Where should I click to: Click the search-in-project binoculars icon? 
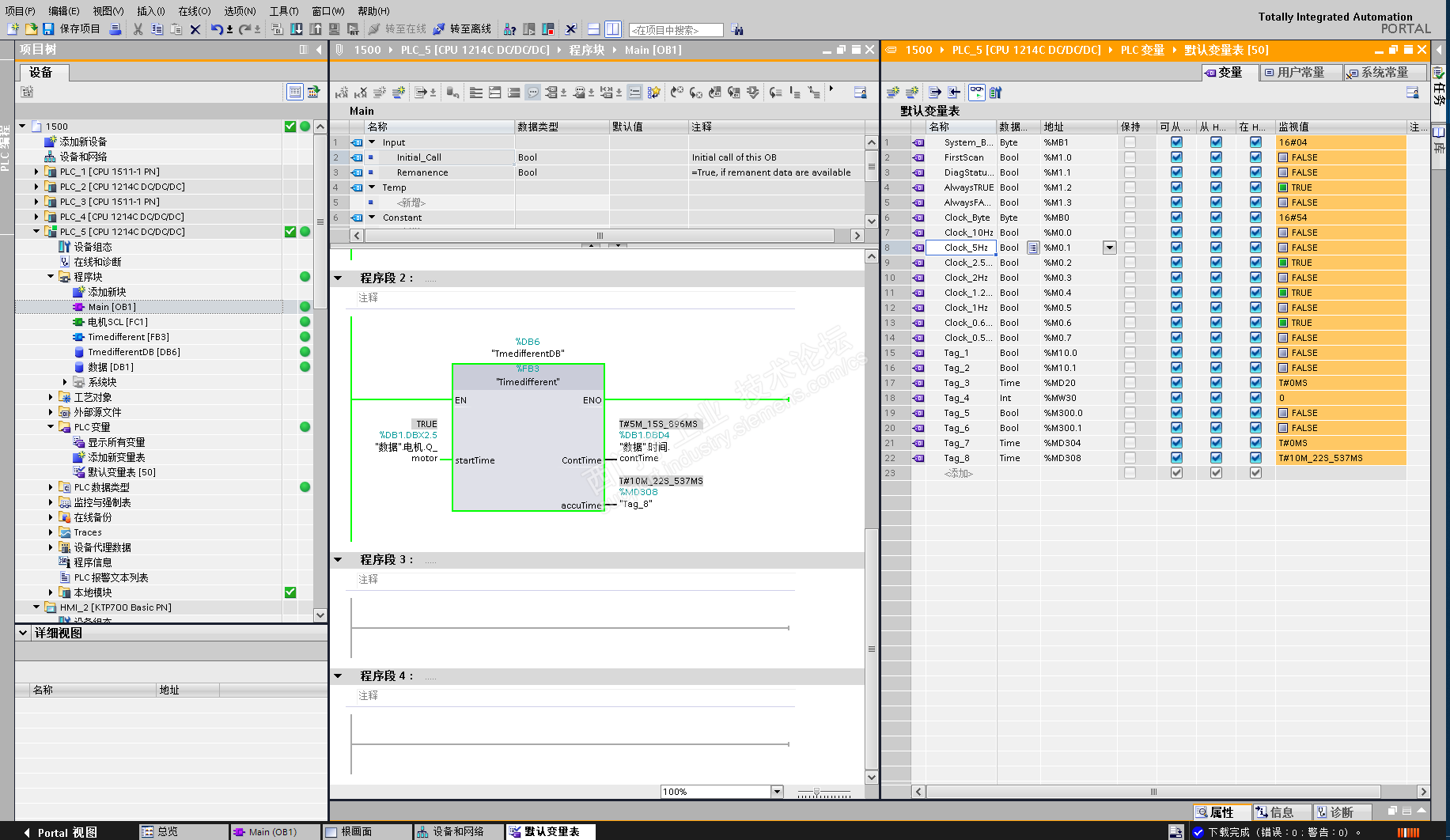click(737, 30)
